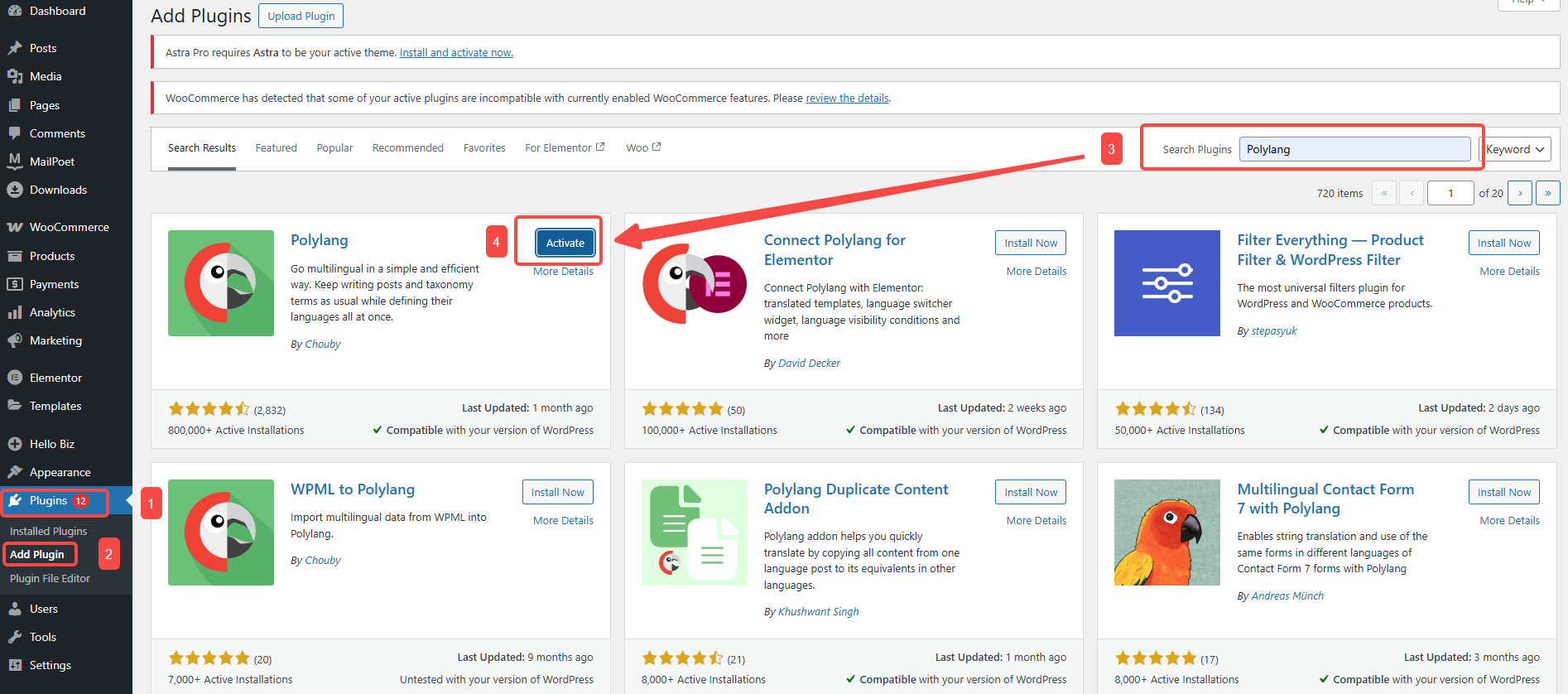
Task: Install Multilingual Contact Form 7 with Polylang
Action: click(x=1504, y=492)
